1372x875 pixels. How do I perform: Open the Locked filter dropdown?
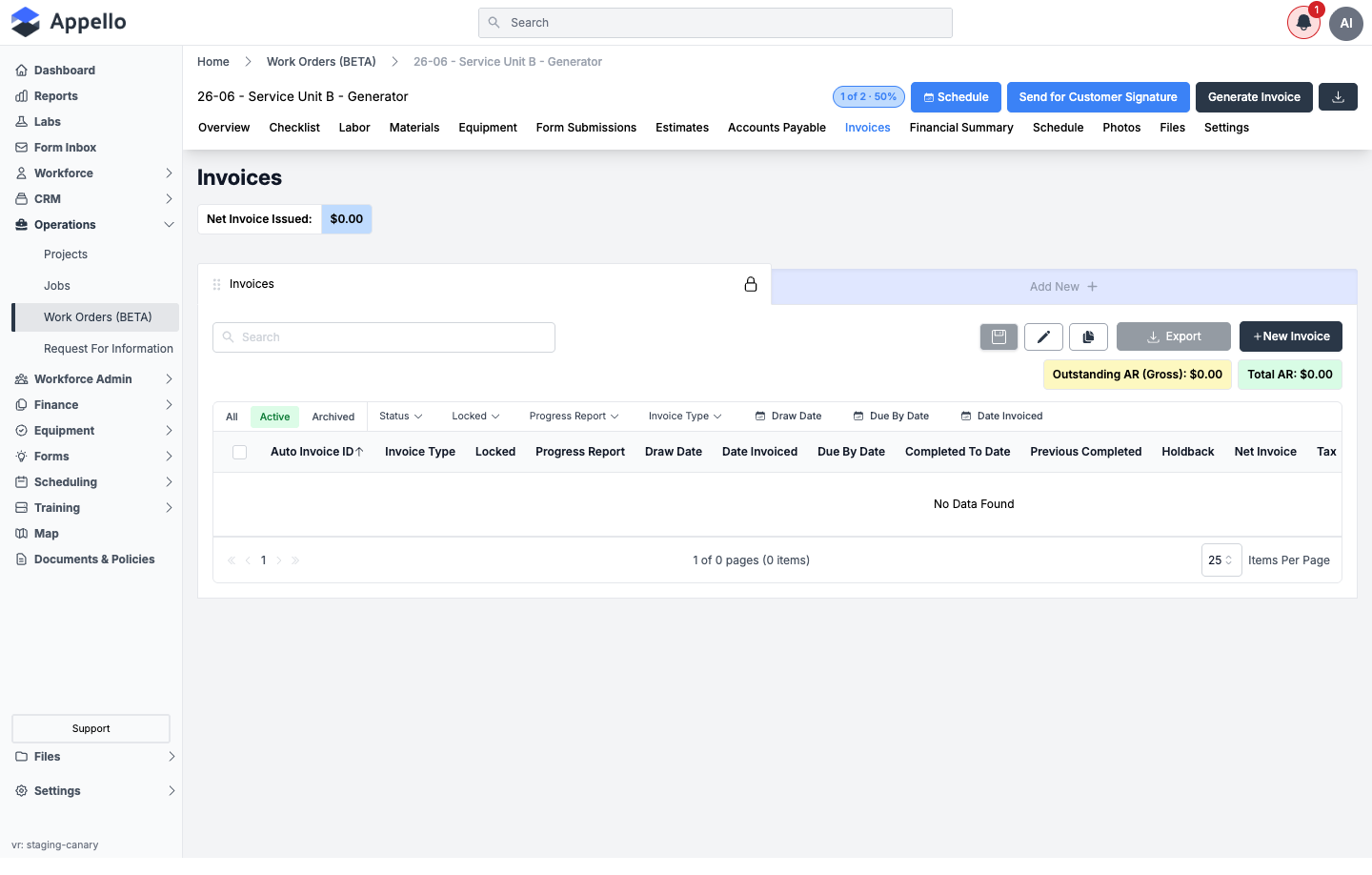[475, 417]
